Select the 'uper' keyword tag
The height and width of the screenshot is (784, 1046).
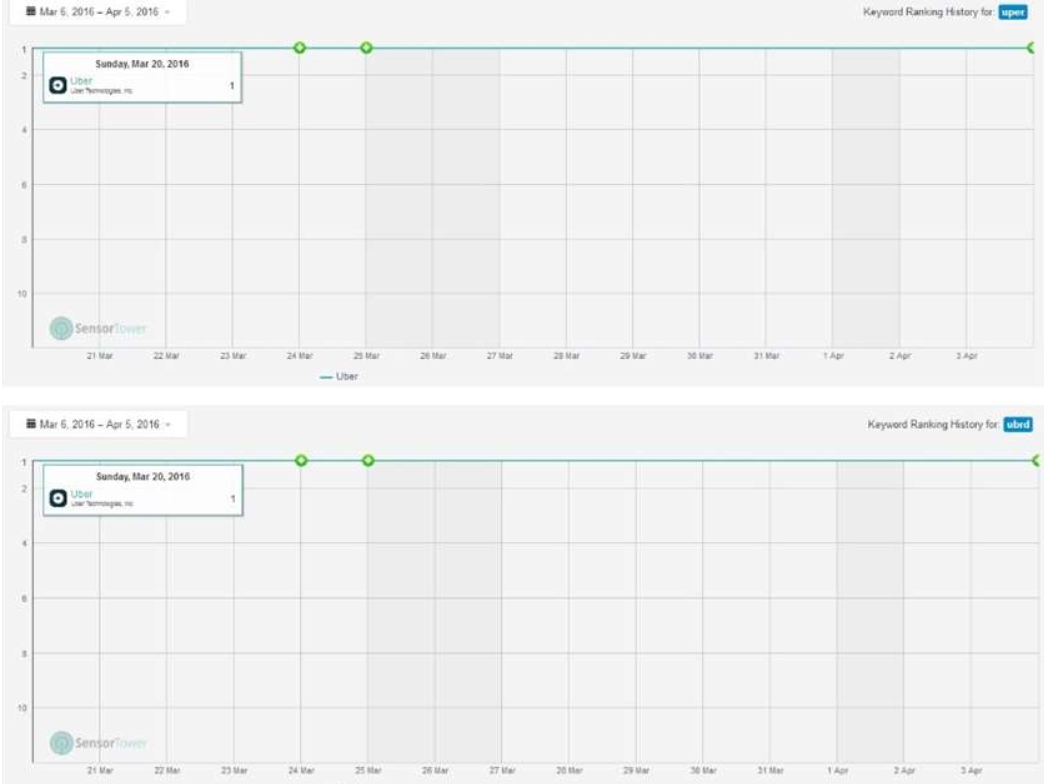coord(1014,12)
